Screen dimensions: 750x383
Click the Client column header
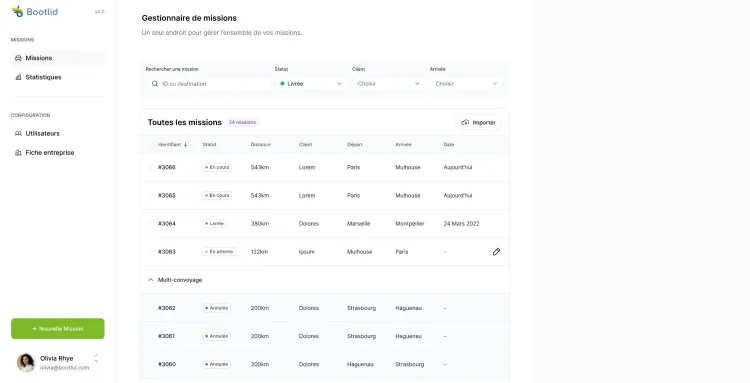coord(305,144)
